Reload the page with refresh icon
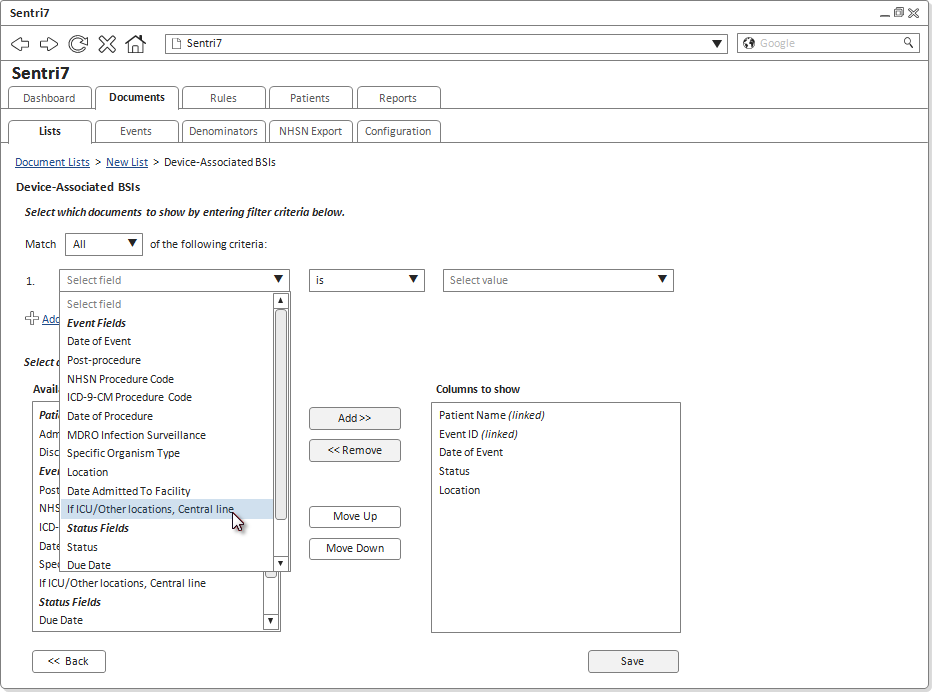Screen dimensions: 932x692 (78, 43)
